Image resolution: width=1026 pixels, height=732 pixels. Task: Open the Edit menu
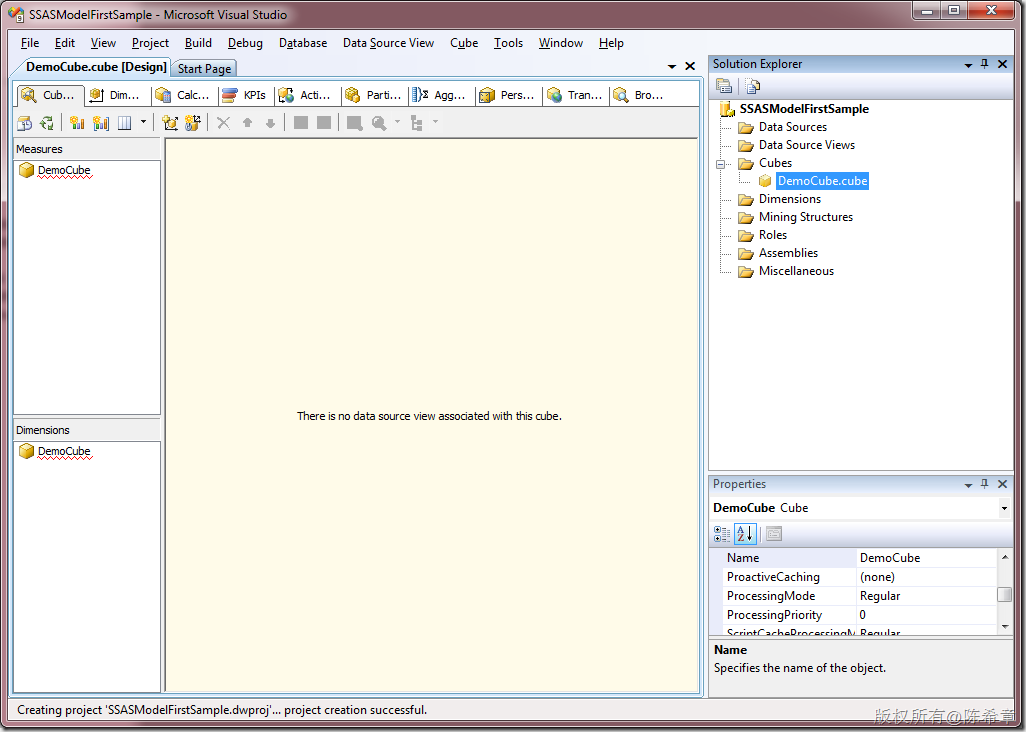64,43
